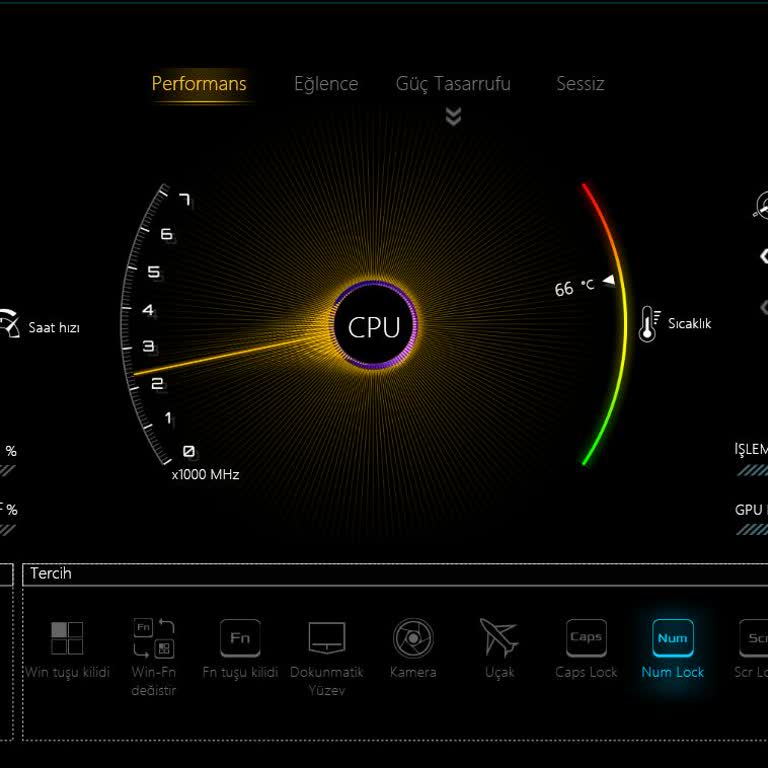Click the 66 °C temperature gauge pointer

608,283
